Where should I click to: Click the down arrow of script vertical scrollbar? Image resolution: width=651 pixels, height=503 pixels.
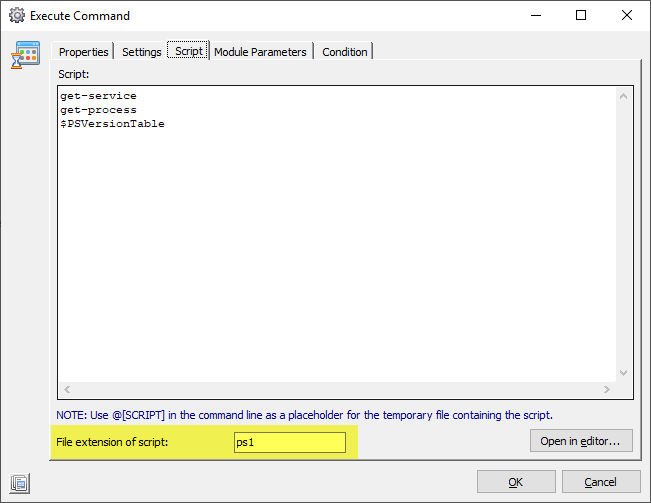click(x=623, y=371)
